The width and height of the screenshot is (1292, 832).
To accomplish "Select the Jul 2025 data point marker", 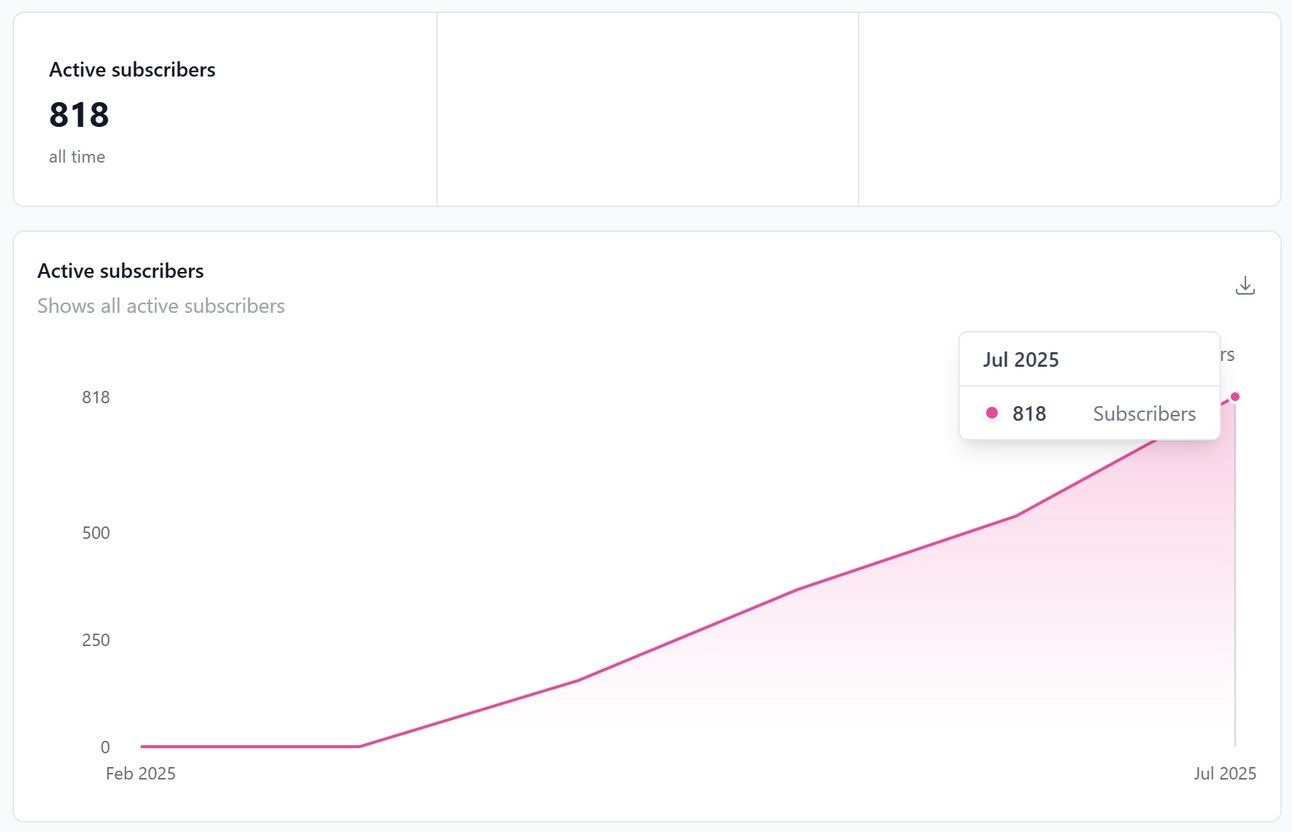I will 1235,397.
